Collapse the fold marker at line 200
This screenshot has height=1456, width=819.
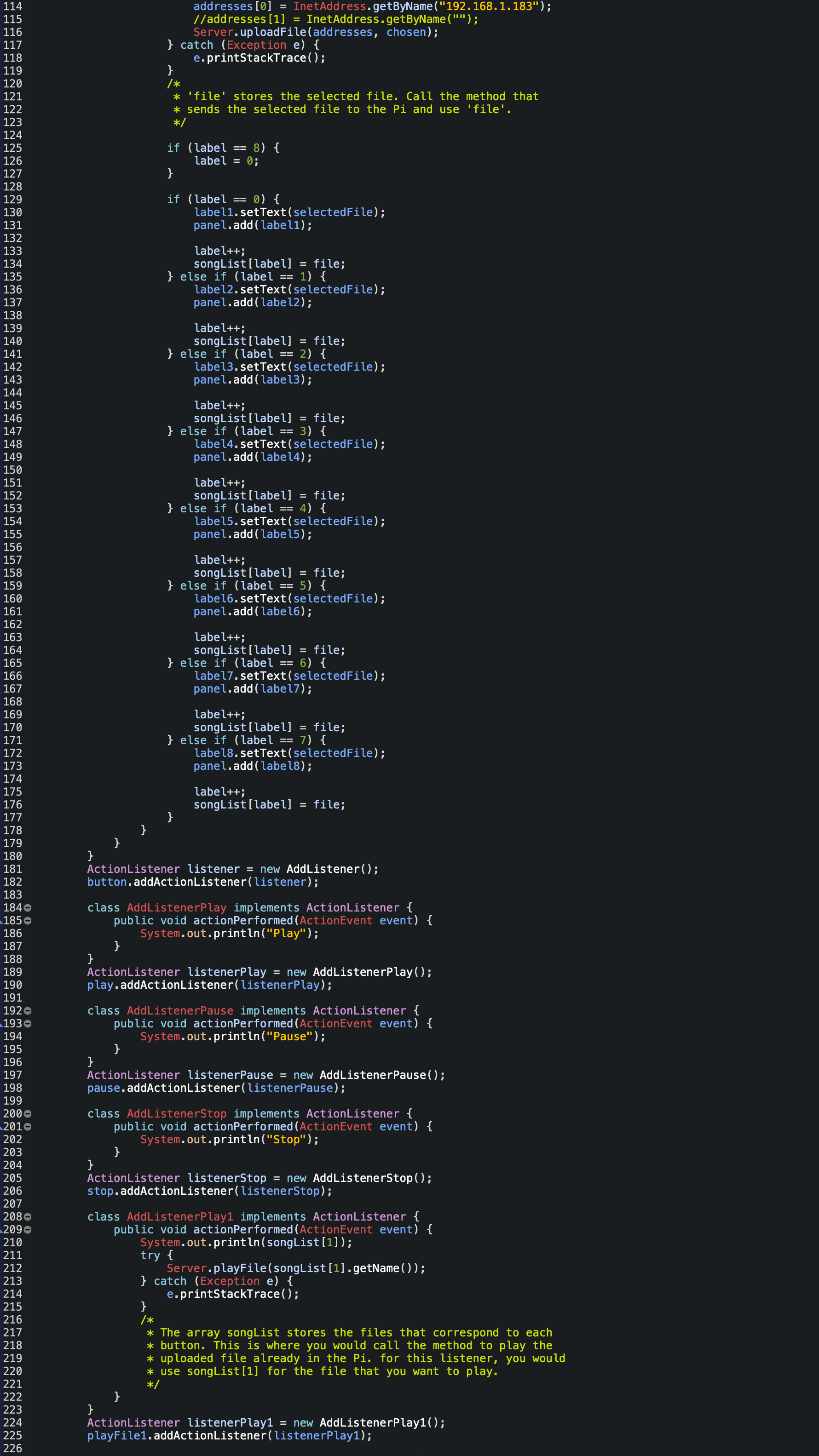pos(28,1113)
